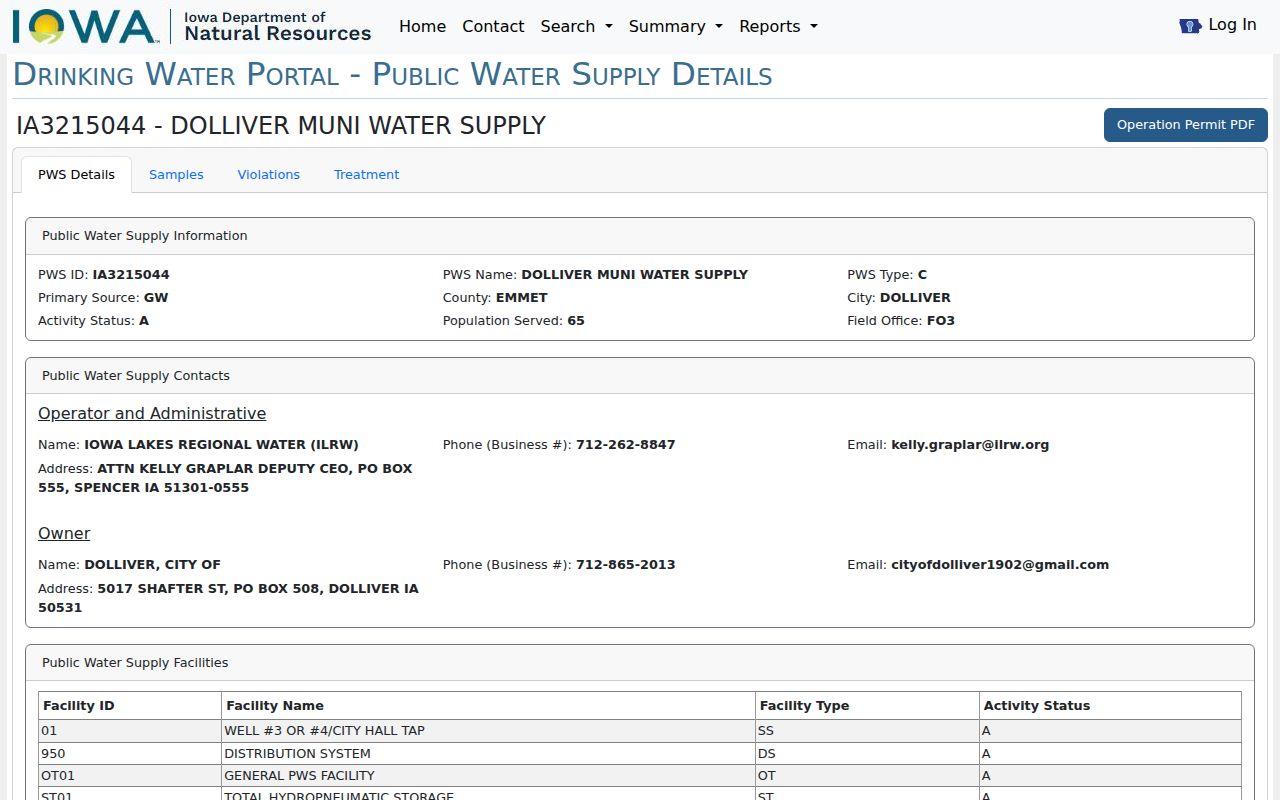This screenshot has width=1280, height=800.
Task: Click Field Office value FO3
Action: [x=941, y=321]
